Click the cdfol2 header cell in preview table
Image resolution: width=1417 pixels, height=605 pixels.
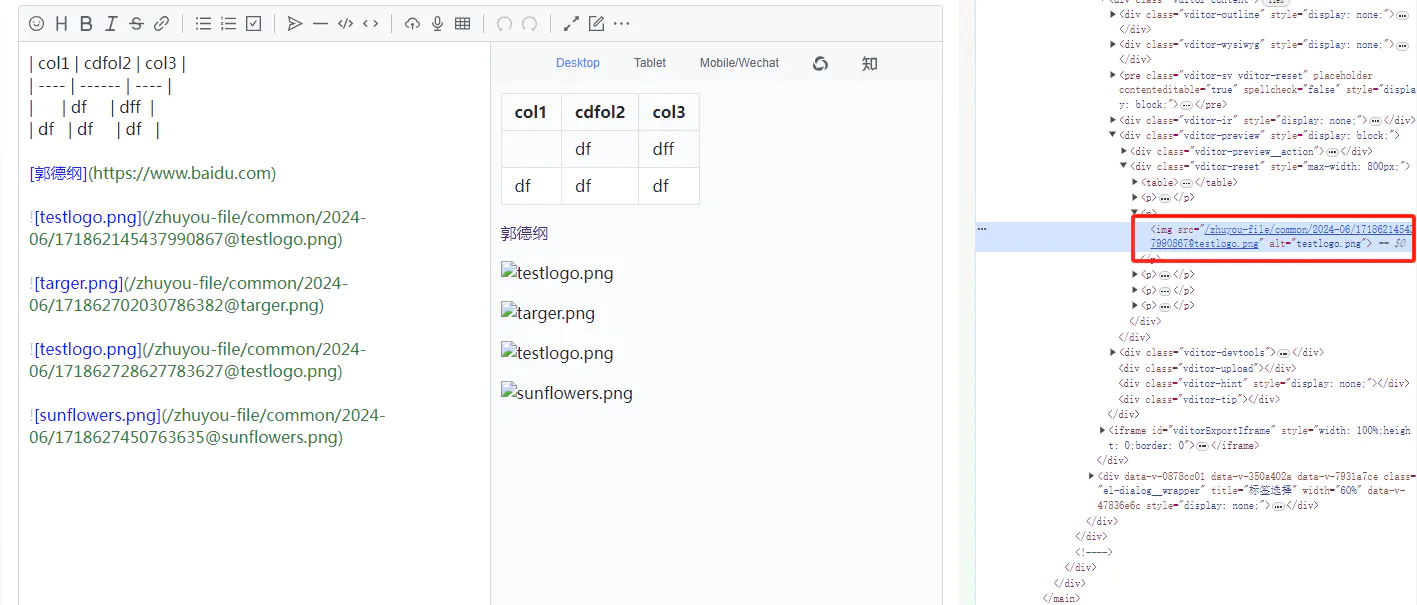tap(600, 112)
